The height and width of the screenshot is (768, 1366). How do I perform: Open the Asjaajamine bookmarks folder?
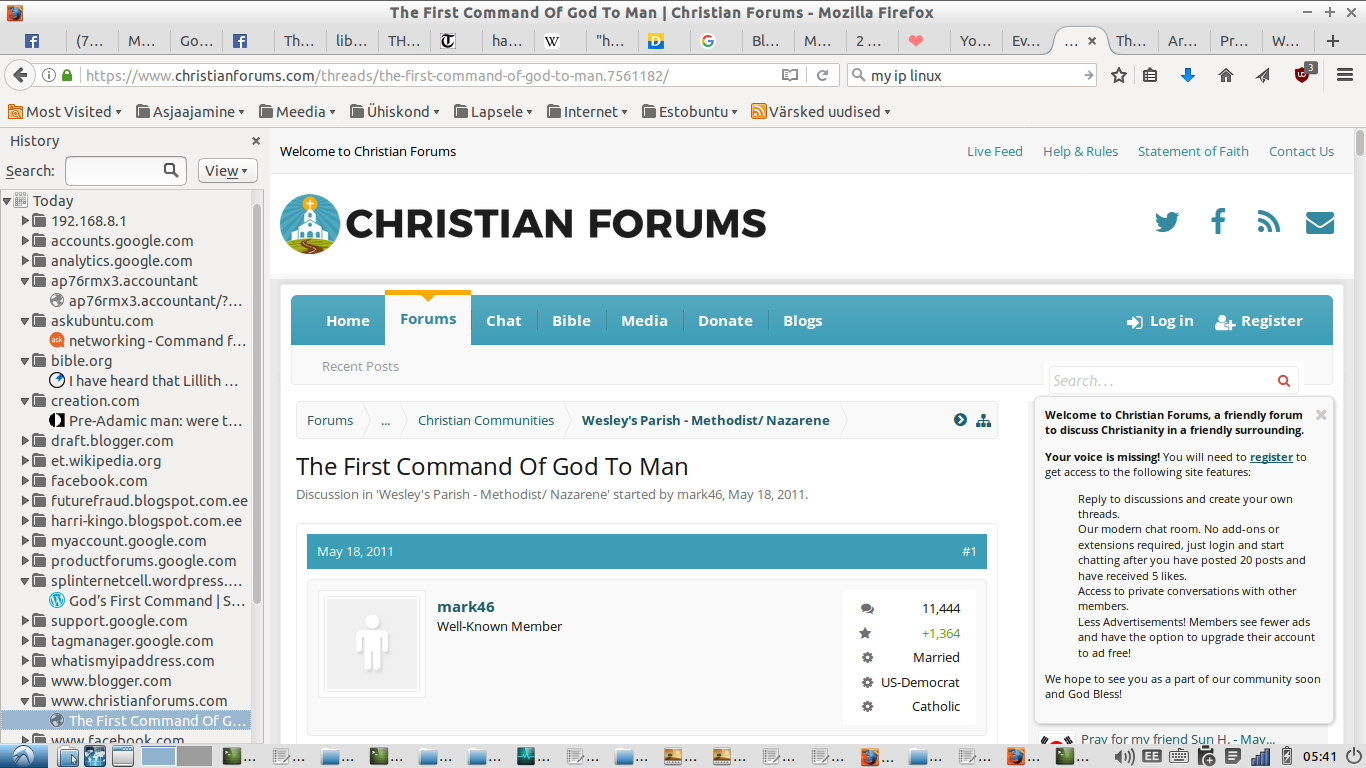[190, 112]
